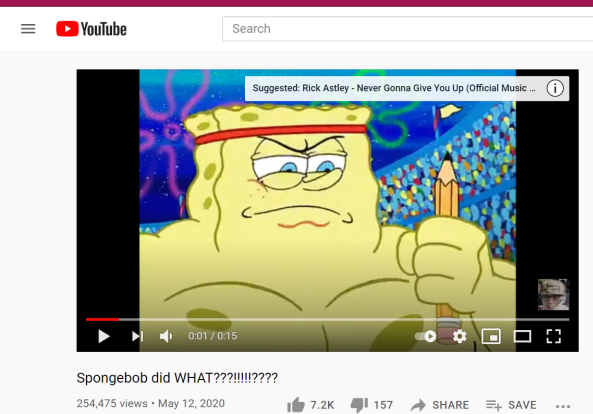Save the video to a playlist
The height and width of the screenshot is (414, 593).
tap(511, 405)
